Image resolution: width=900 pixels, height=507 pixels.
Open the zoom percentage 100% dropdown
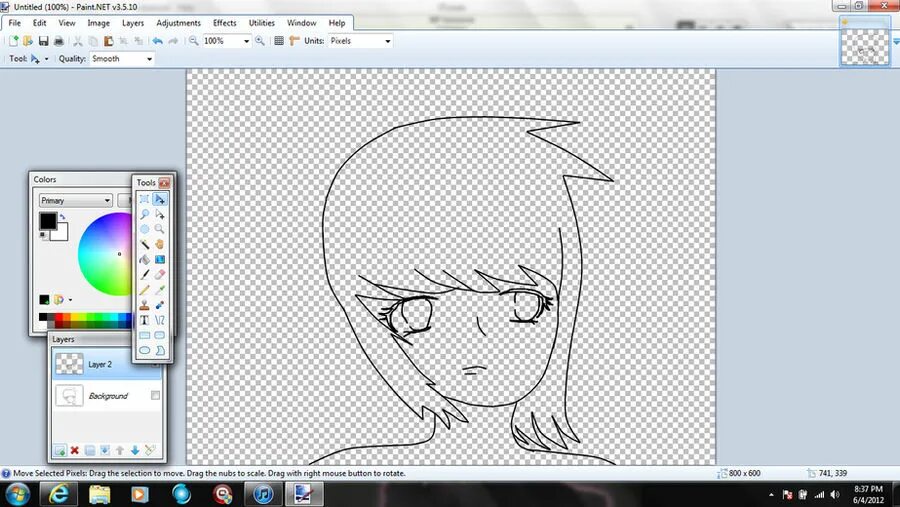click(x=247, y=41)
